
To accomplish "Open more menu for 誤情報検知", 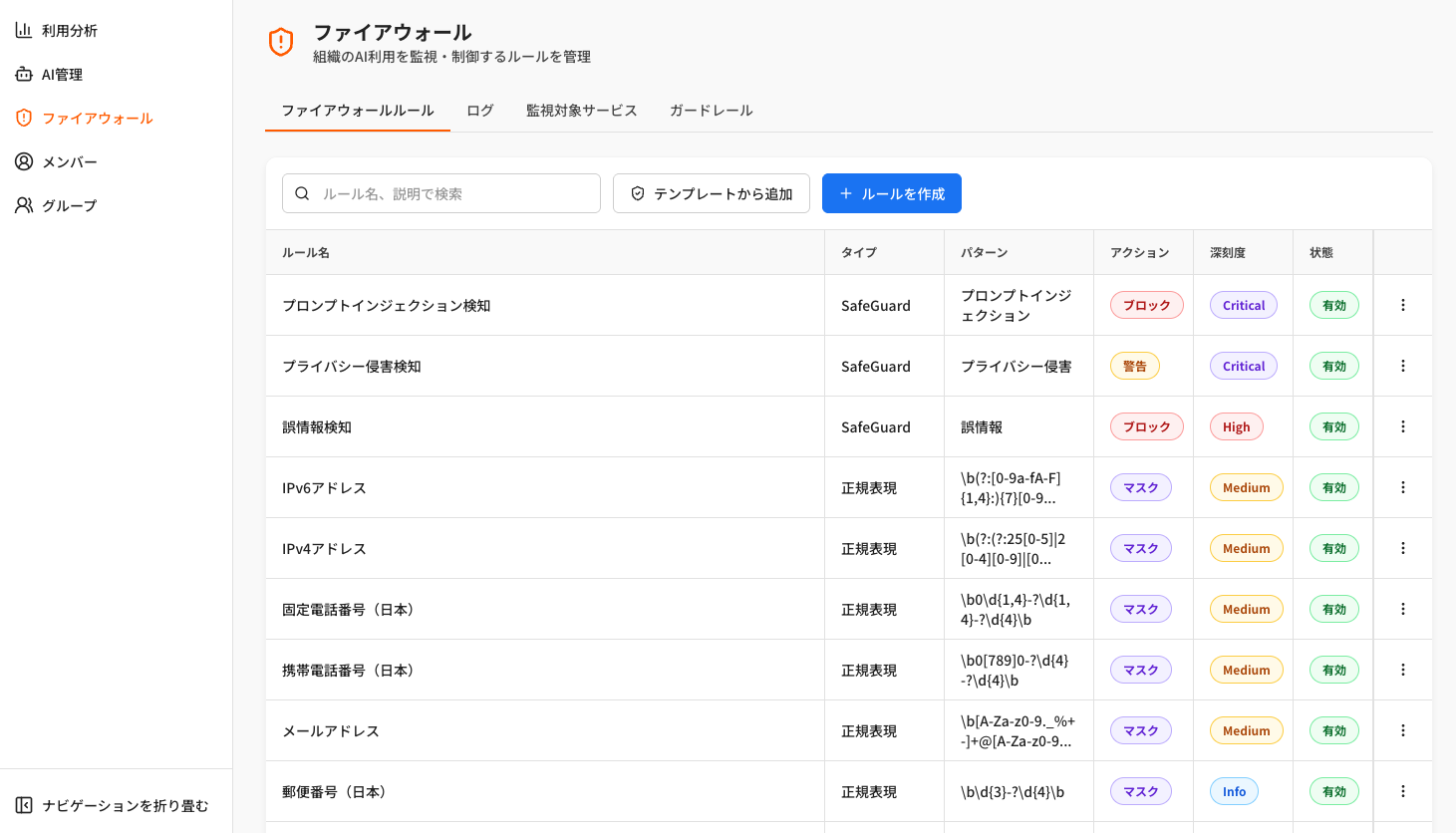I will tap(1403, 427).
